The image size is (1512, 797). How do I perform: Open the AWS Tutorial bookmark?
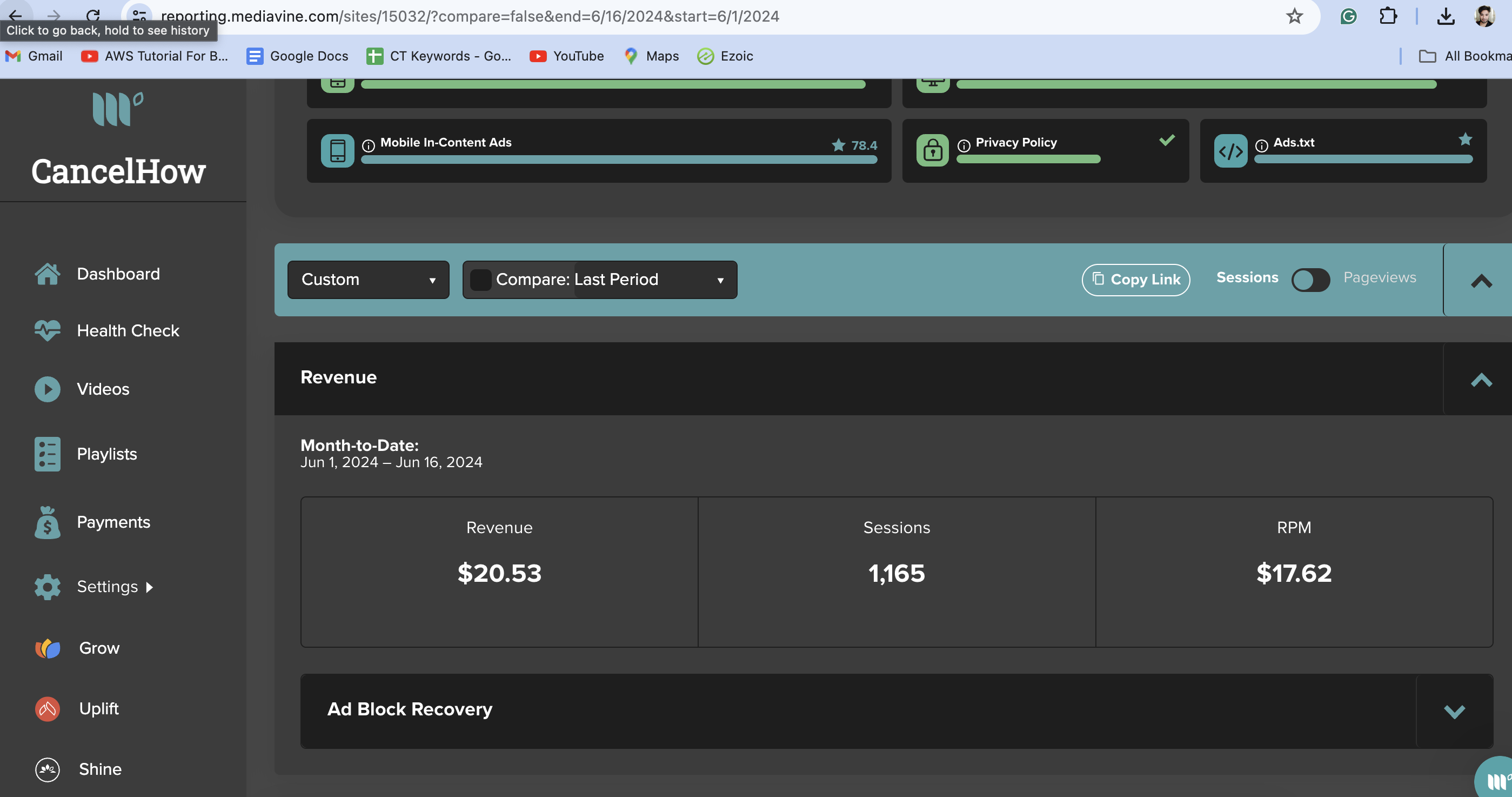tap(155, 56)
